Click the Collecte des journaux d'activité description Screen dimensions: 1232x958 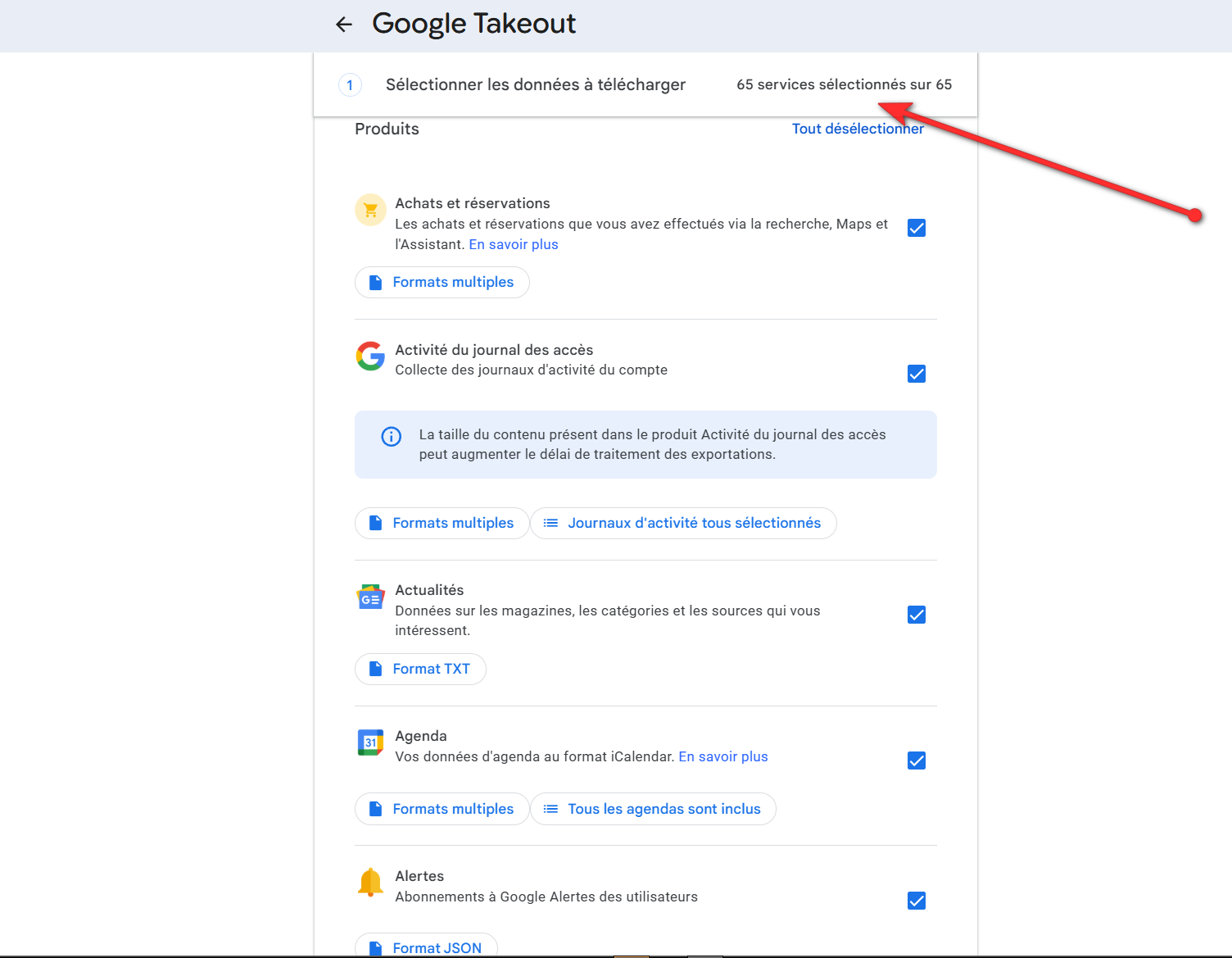(x=531, y=370)
